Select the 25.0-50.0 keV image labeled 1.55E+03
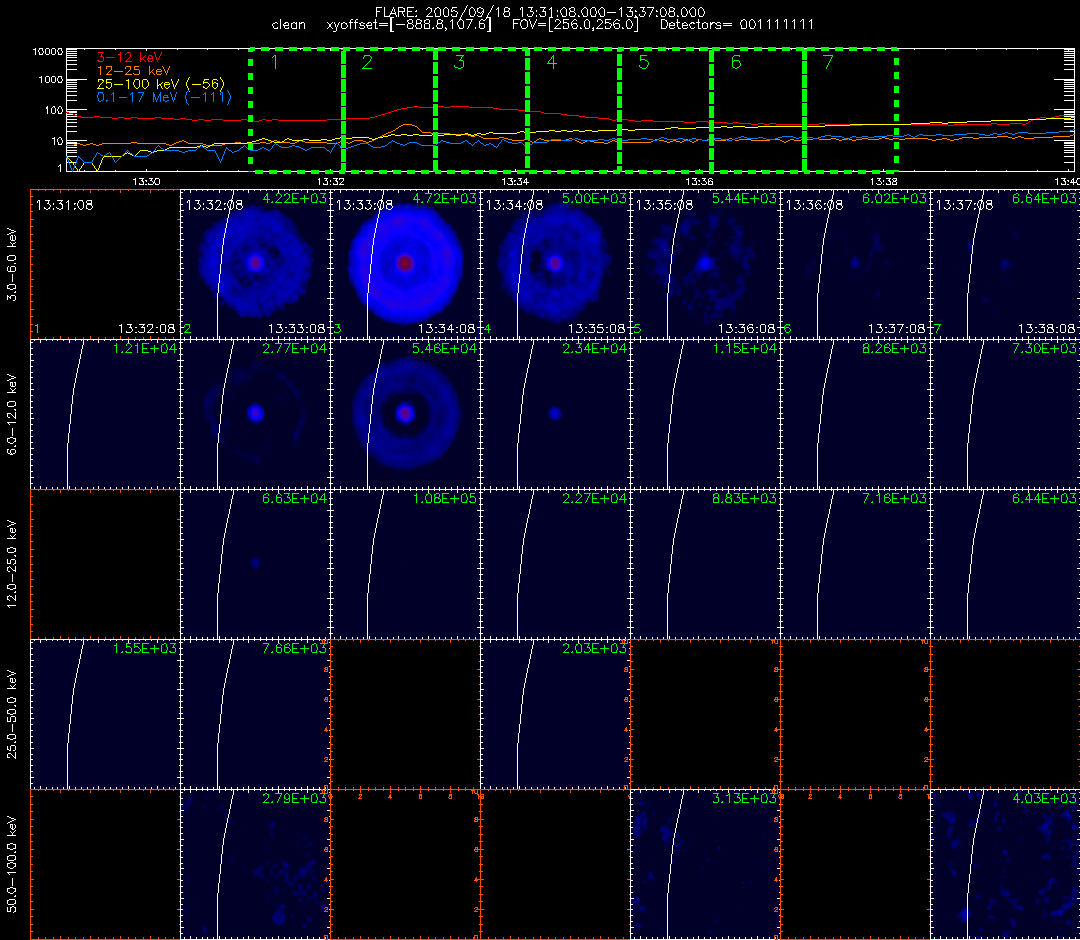 [105, 714]
